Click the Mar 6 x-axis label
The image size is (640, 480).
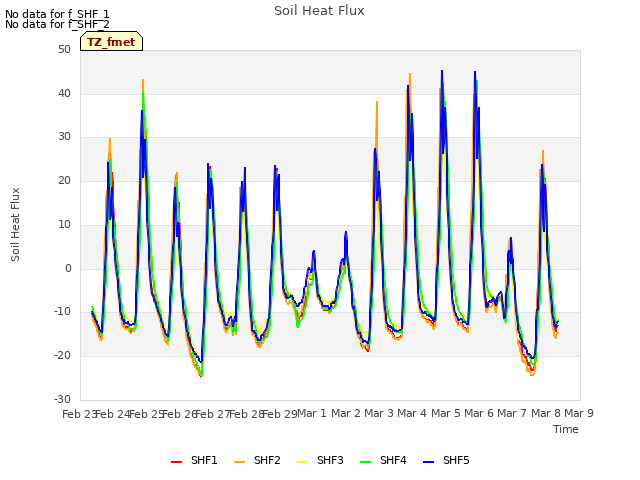click(x=479, y=413)
